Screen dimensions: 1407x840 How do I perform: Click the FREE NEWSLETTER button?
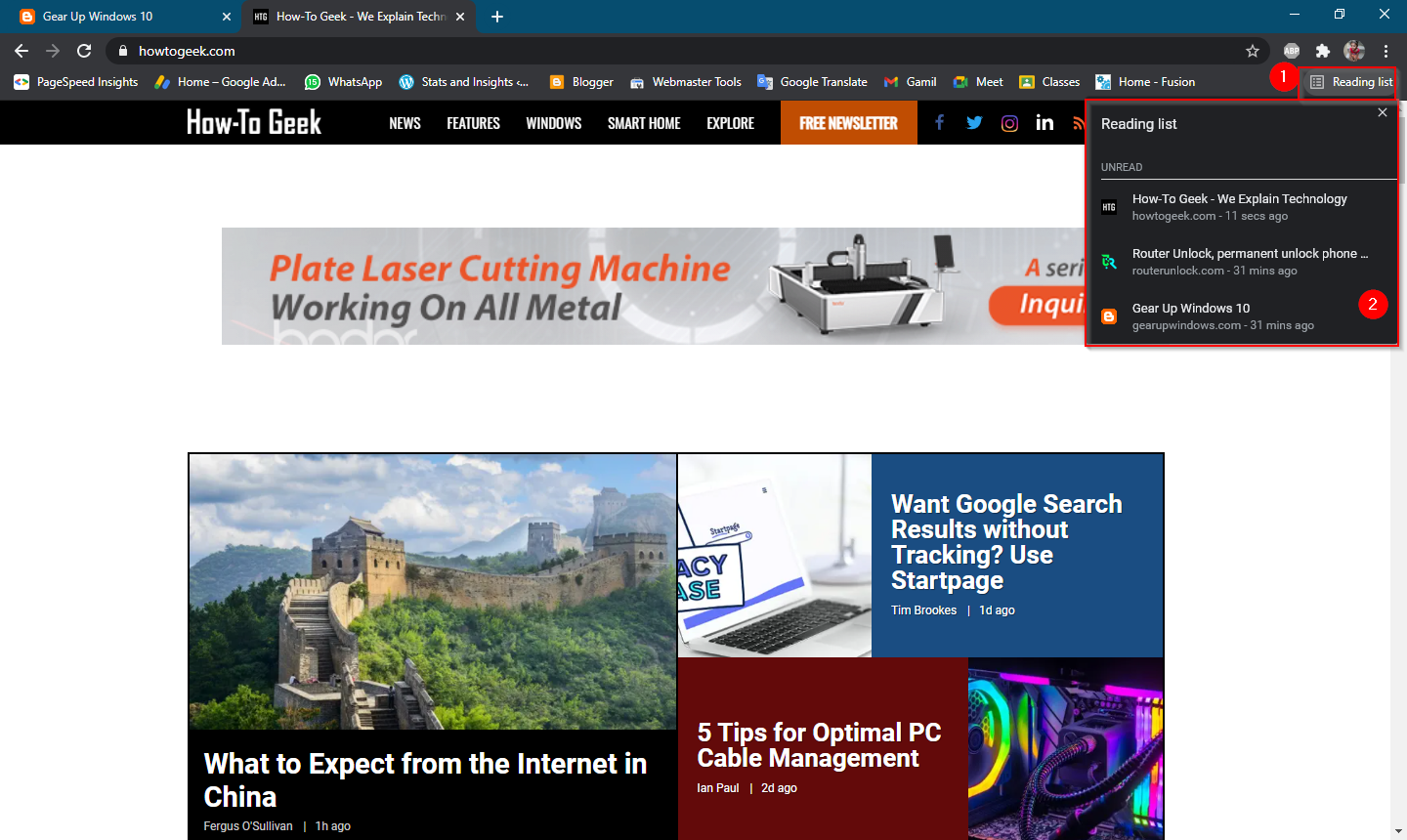click(x=848, y=123)
